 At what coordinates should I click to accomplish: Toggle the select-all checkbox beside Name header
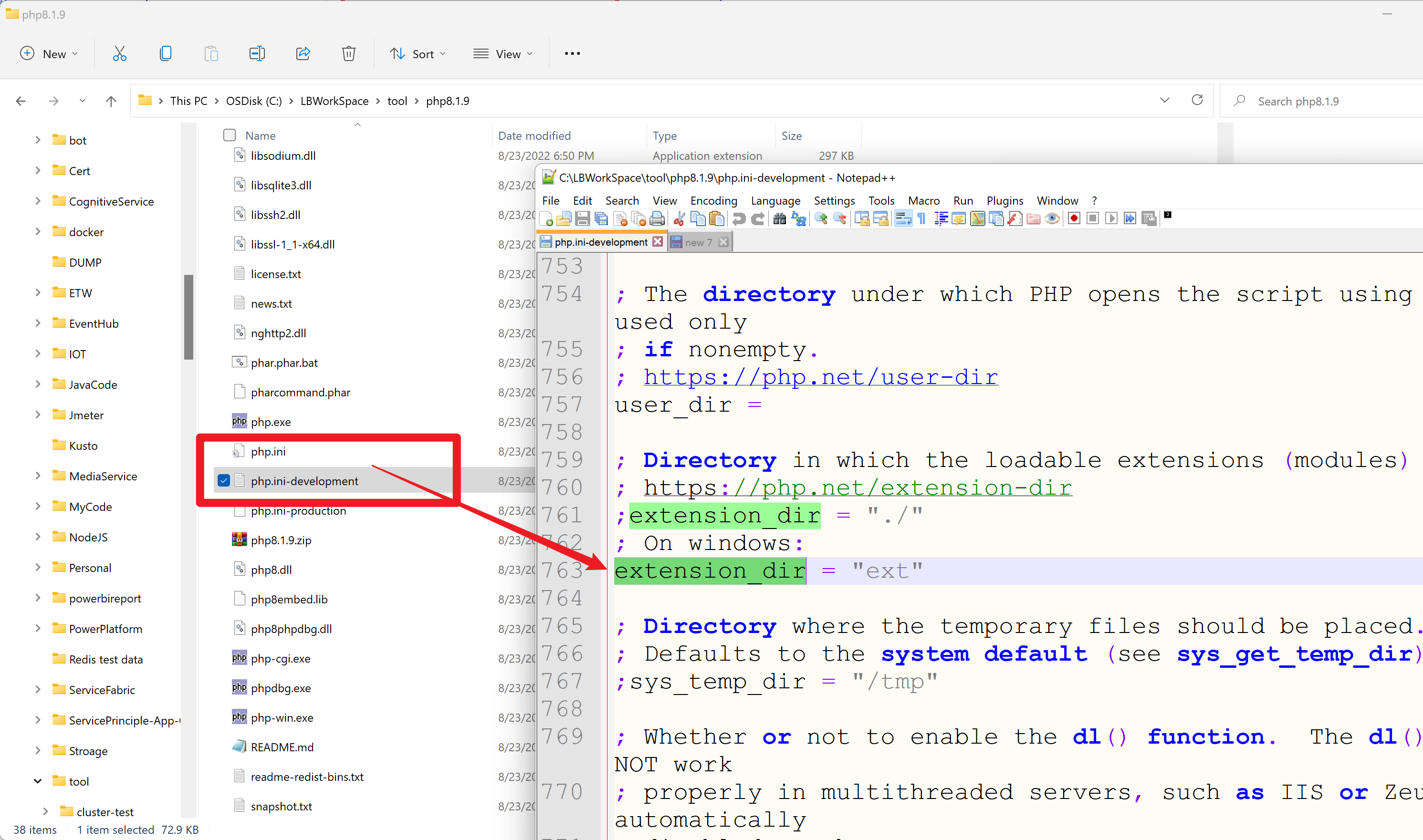[230, 135]
